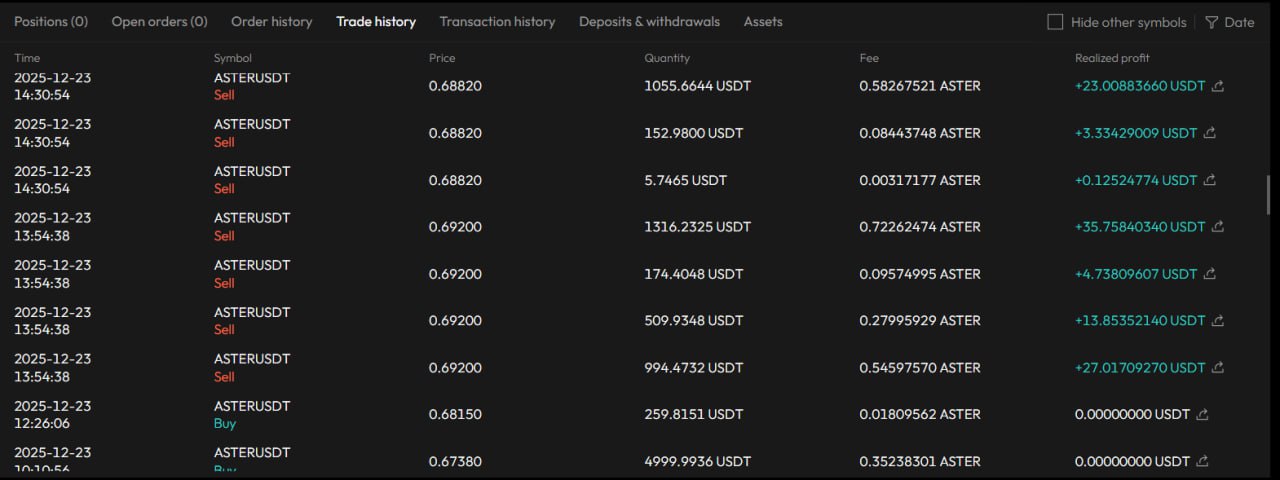
Task: Enable Hide other symbols checkbox
Action: click(x=1055, y=22)
